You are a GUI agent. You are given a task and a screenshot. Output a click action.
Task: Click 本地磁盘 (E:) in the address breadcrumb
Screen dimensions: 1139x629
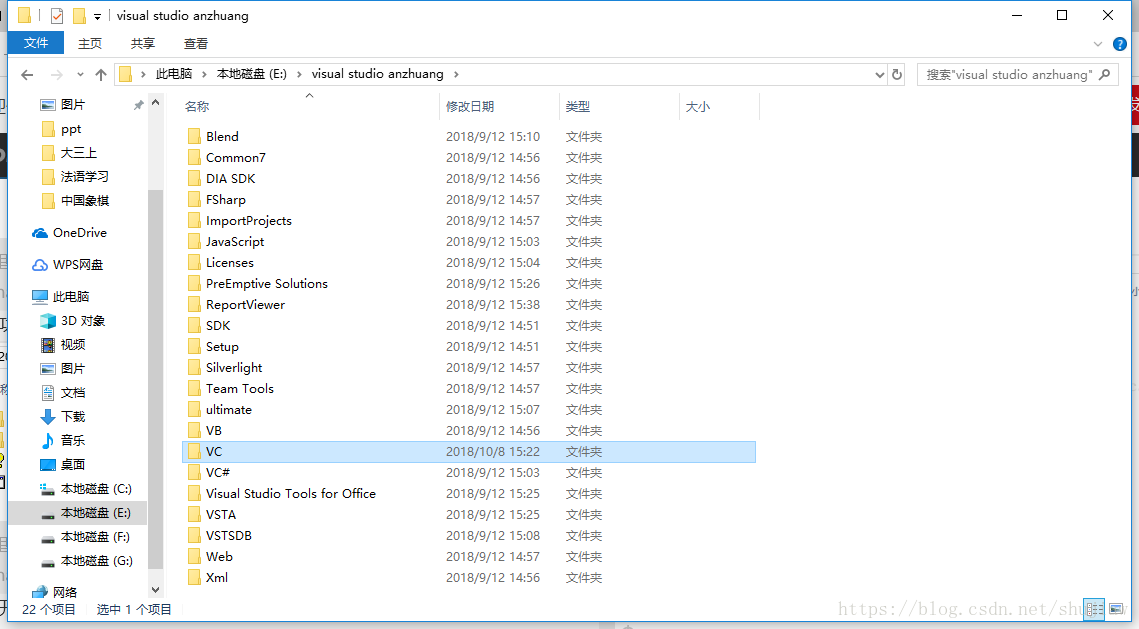(255, 74)
